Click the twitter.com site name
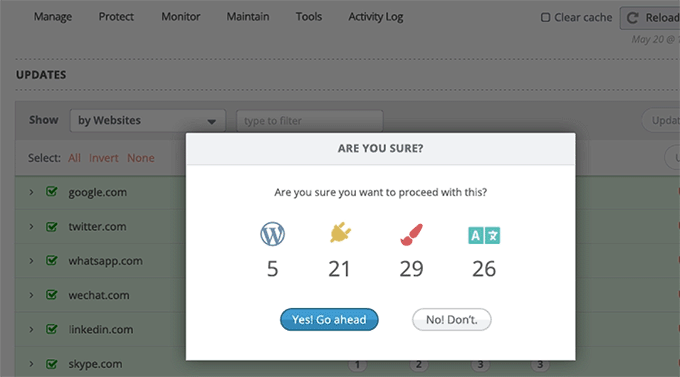680x377 pixels. (x=97, y=226)
